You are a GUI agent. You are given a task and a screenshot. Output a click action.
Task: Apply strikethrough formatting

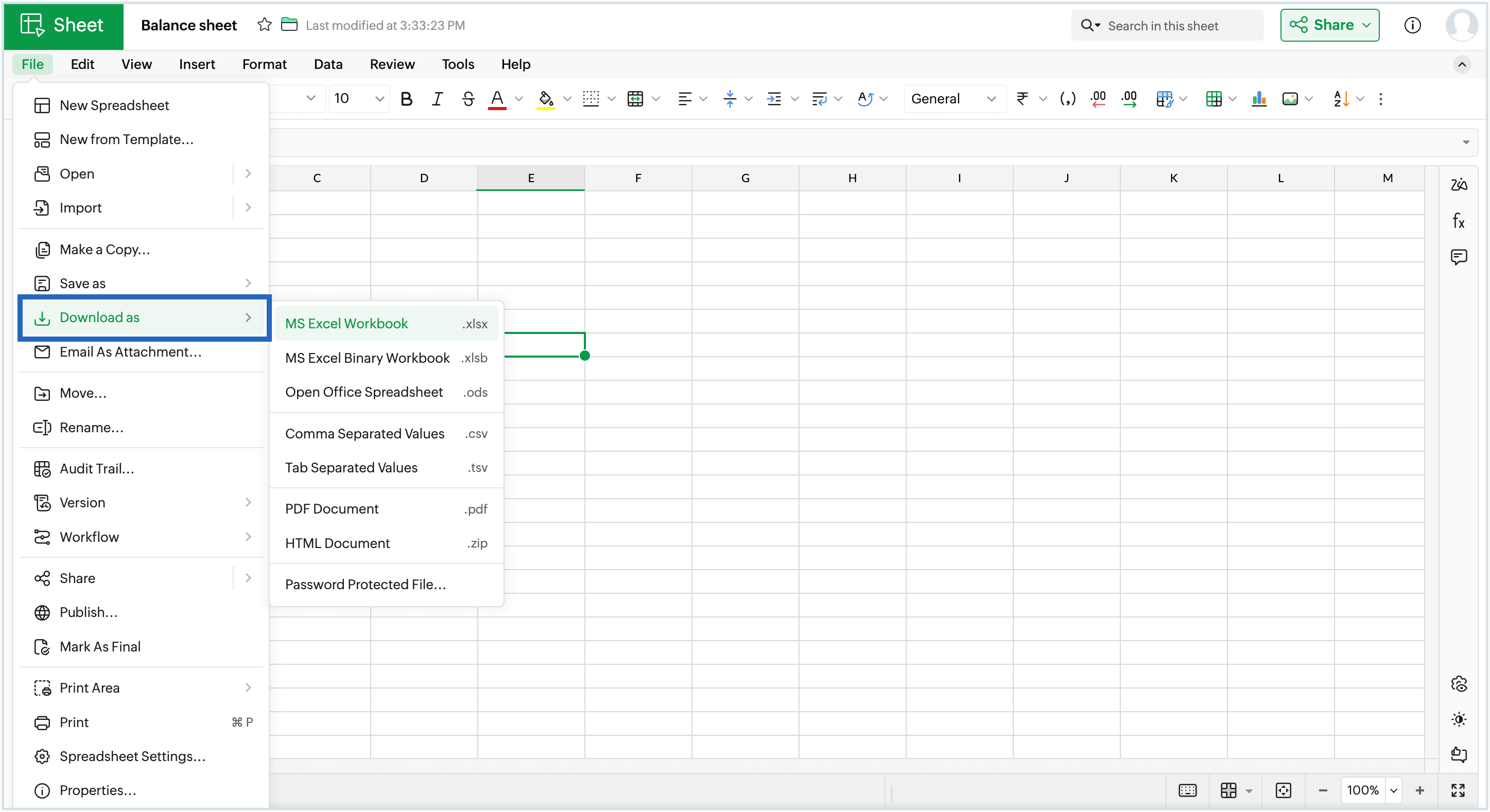point(468,99)
